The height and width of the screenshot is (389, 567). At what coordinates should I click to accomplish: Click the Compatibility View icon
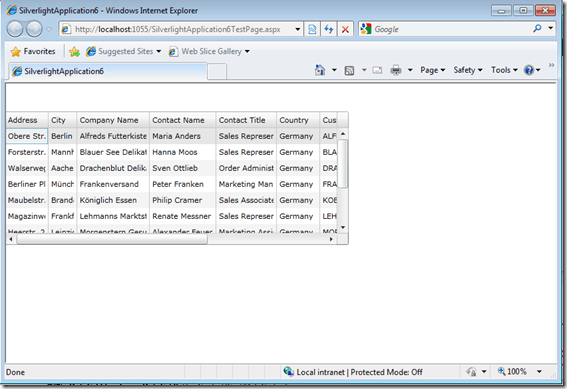point(312,29)
